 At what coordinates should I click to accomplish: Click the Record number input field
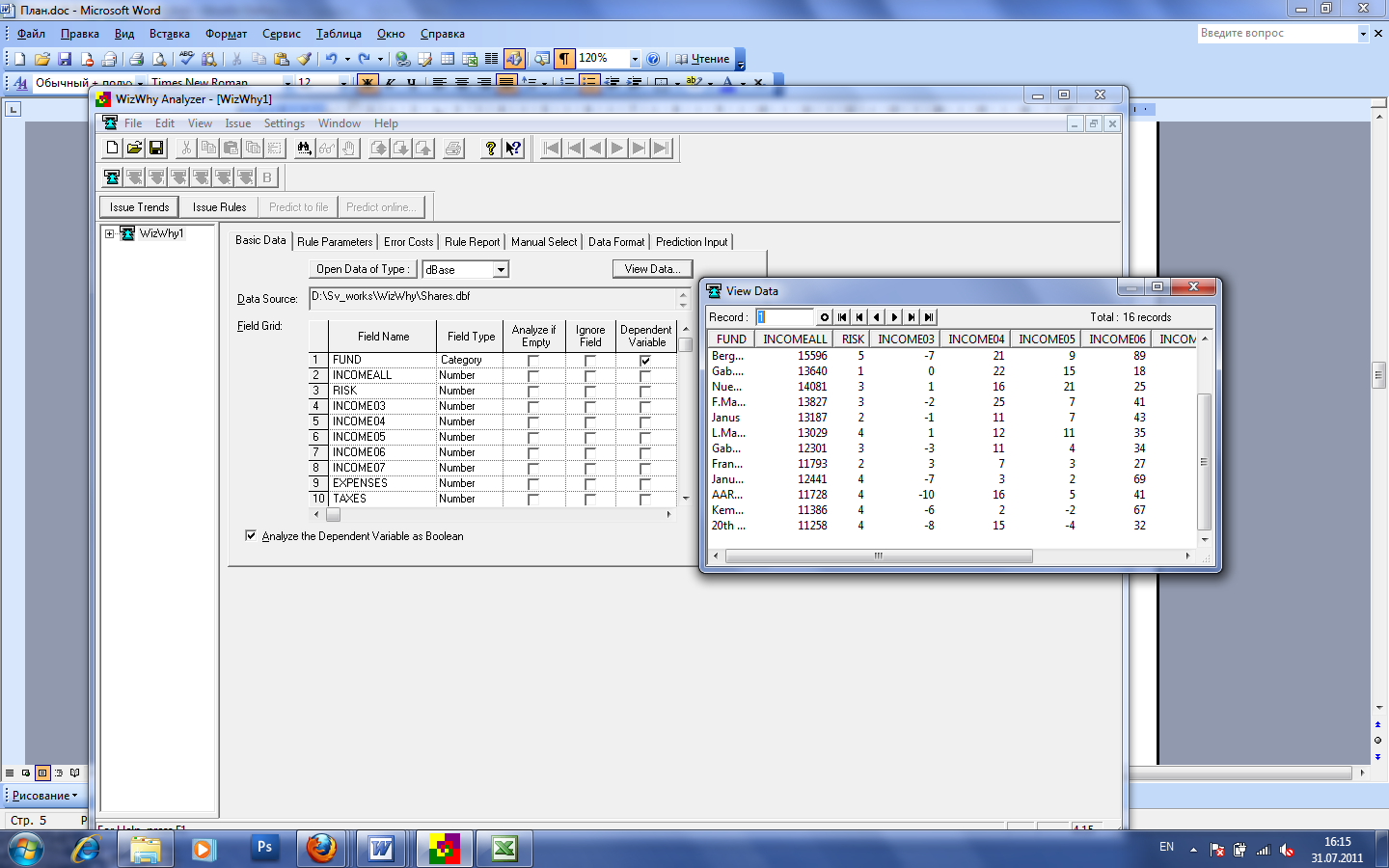pyautogui.click(x=784, y=317)
